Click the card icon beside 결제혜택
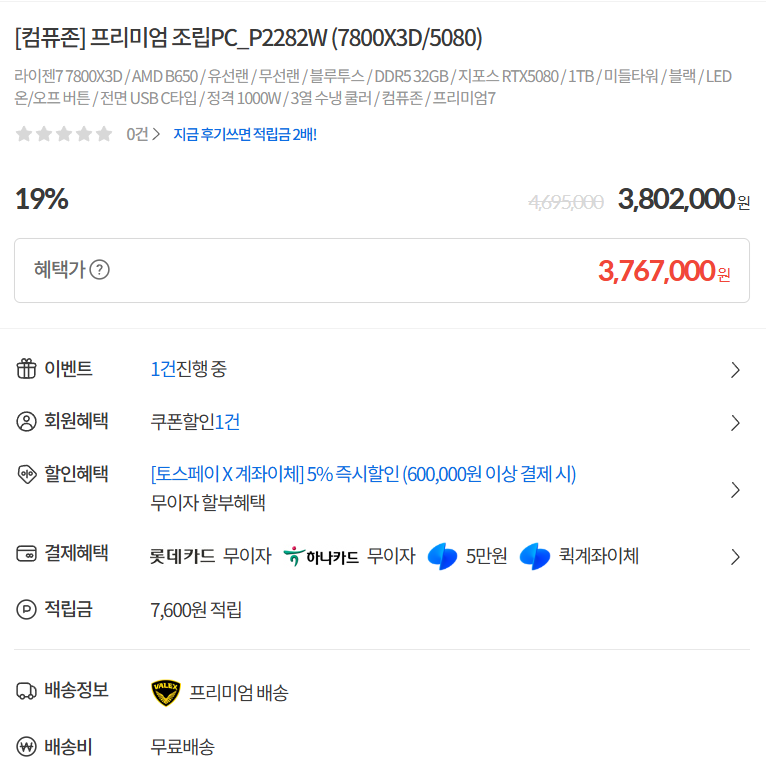Image resolution: width=766 pixels, height=779 pixels. pos(26,554)
